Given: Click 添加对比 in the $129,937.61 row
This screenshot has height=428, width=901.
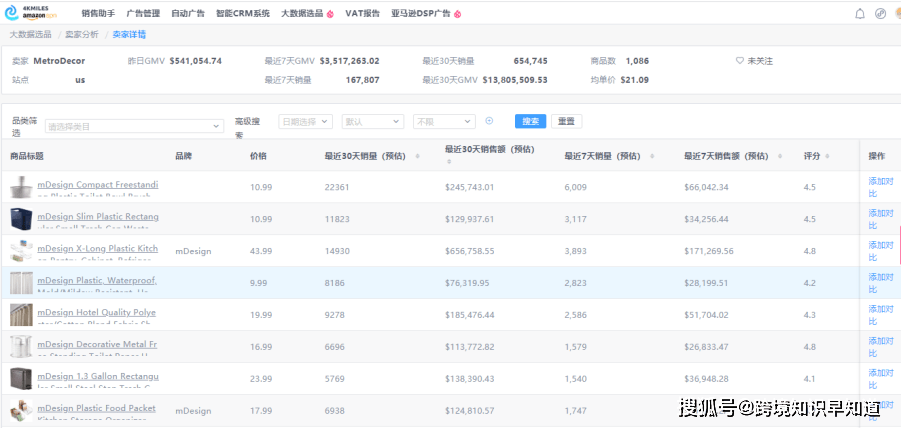Looking at the screenshot, I should (x=881, y=219).
